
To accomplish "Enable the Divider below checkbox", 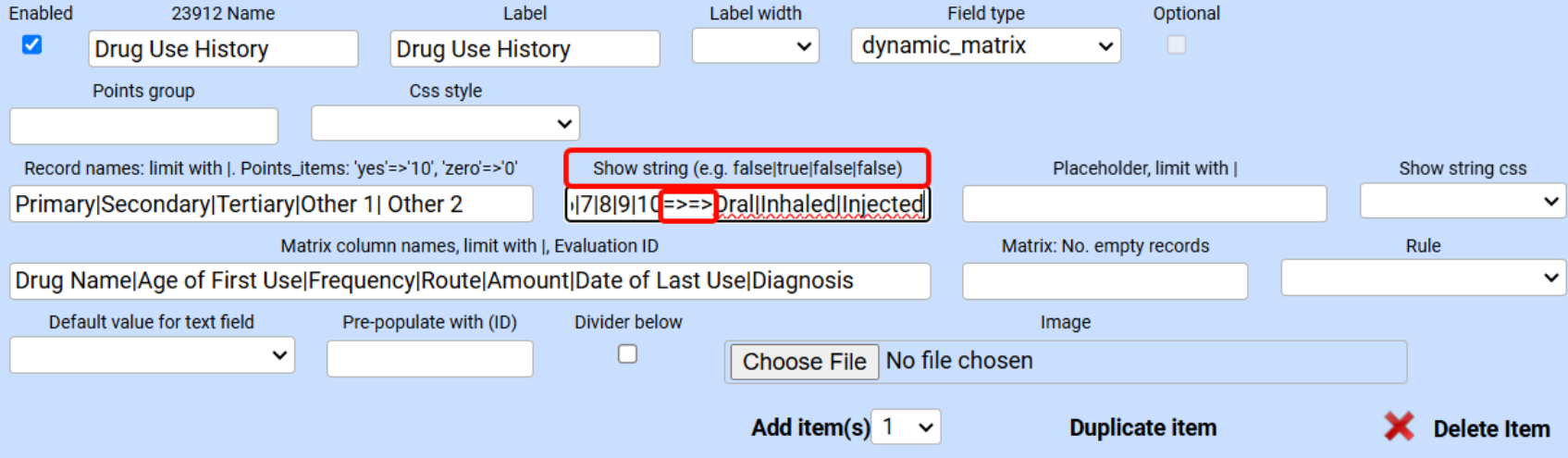I will click(627, 354).
